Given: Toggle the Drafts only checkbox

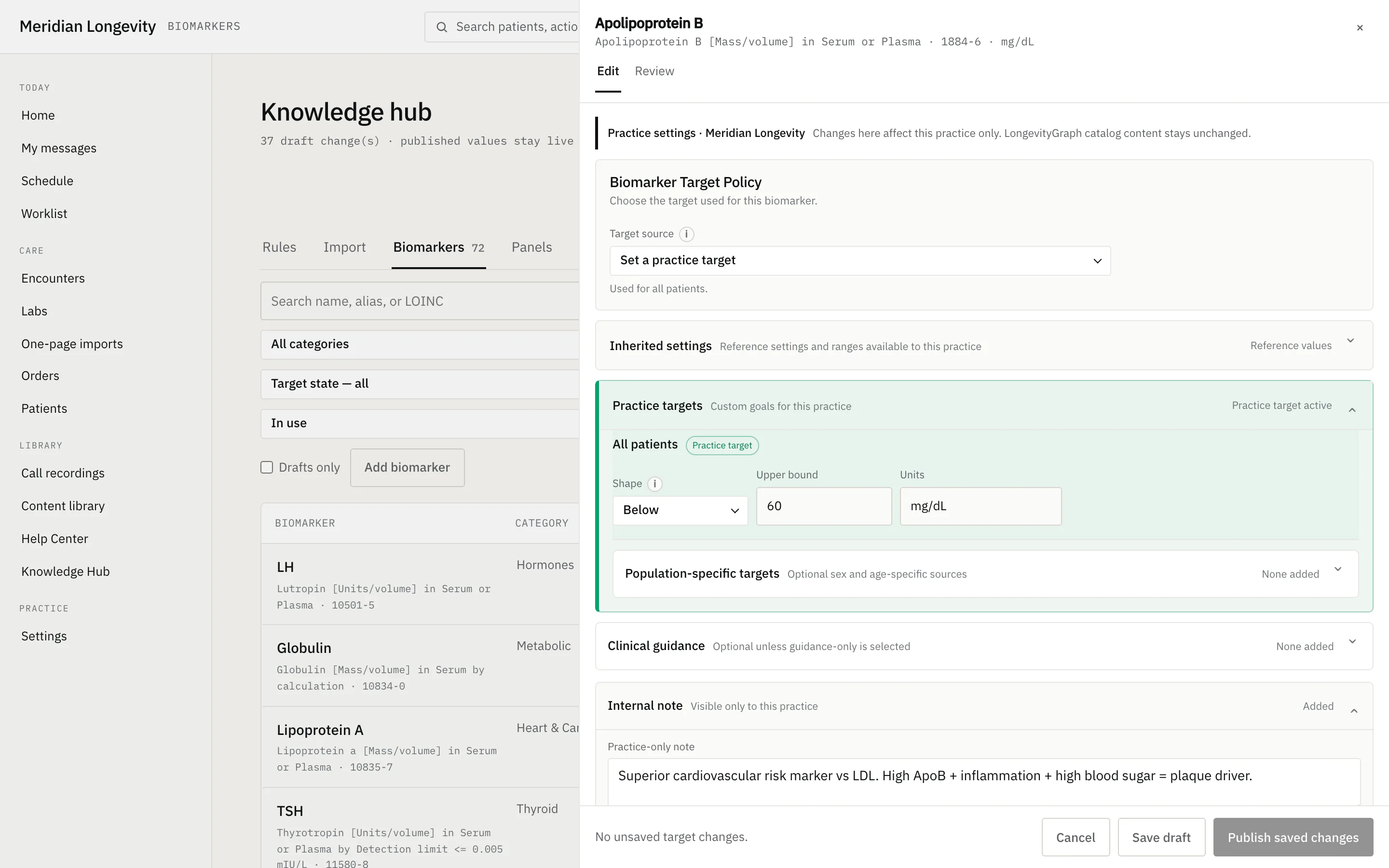Looking at the screenshot, I should coord(266,467).
